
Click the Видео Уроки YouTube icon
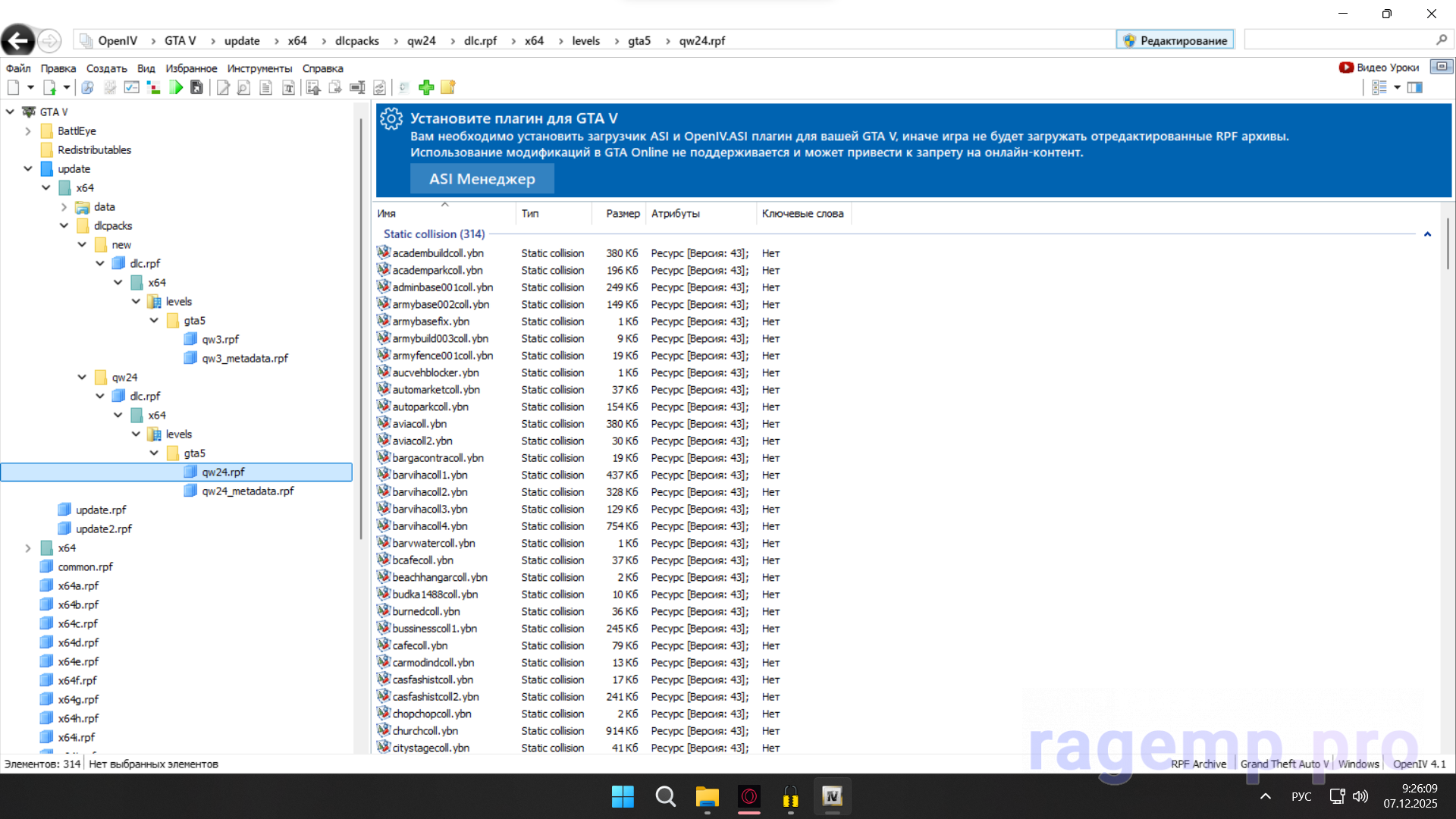point(1346,67)
